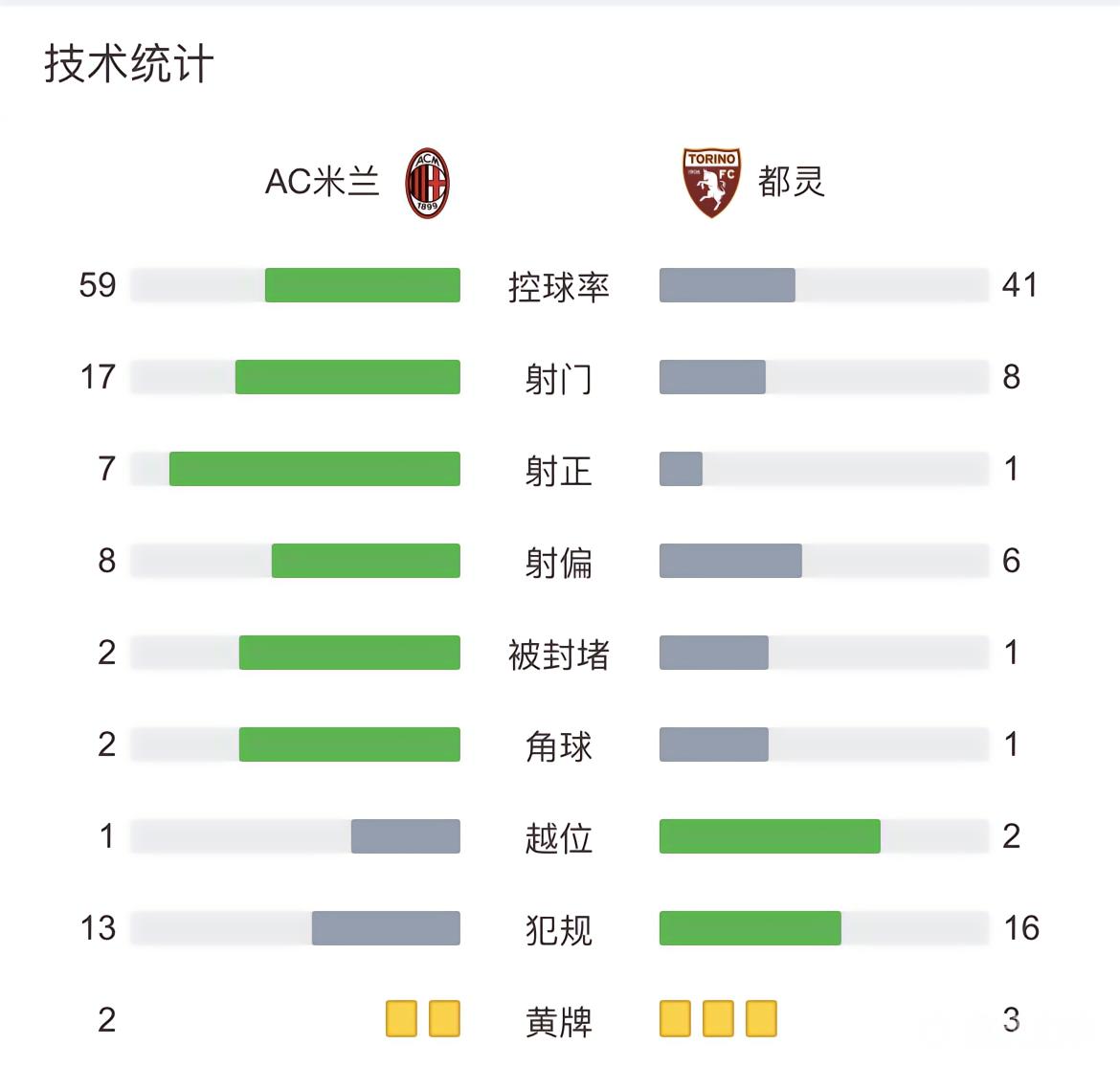Viewport: 1120px width, 1066px height.
Task: Click Torino's middle yellow card icon
Action: tap(718, 1019)
